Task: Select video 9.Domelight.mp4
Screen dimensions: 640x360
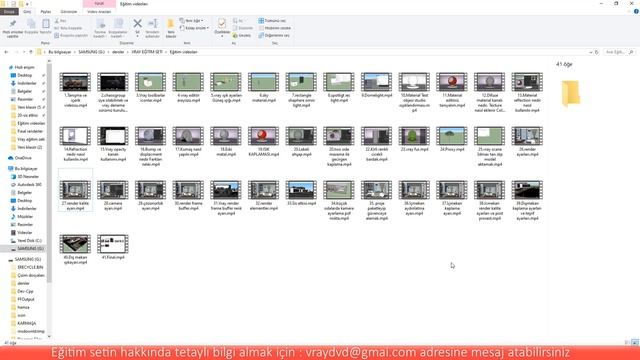Action: pos(376,85)
